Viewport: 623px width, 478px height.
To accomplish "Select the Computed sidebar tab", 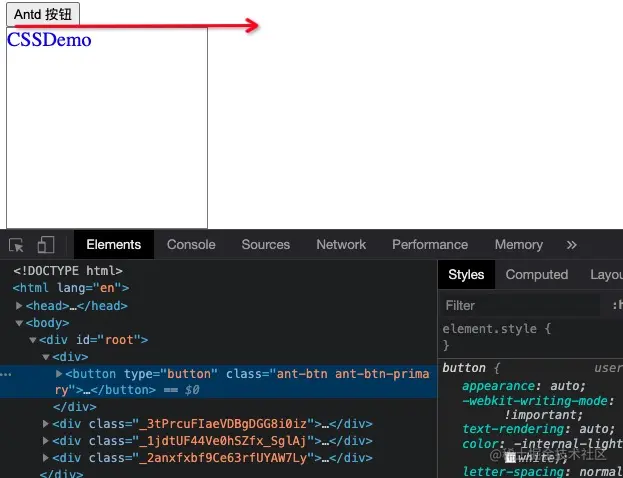I will tap(537, 275).
